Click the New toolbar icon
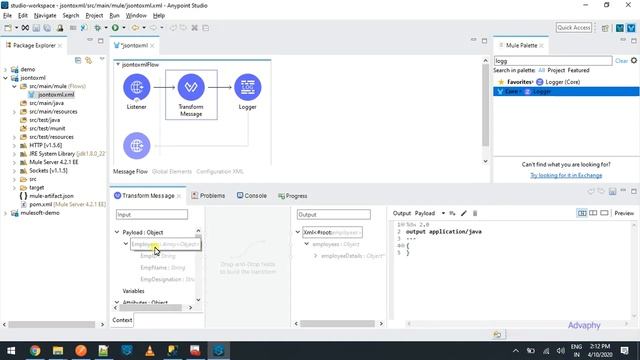The height and width of the screenshot is (360, 640). (8, 28)
